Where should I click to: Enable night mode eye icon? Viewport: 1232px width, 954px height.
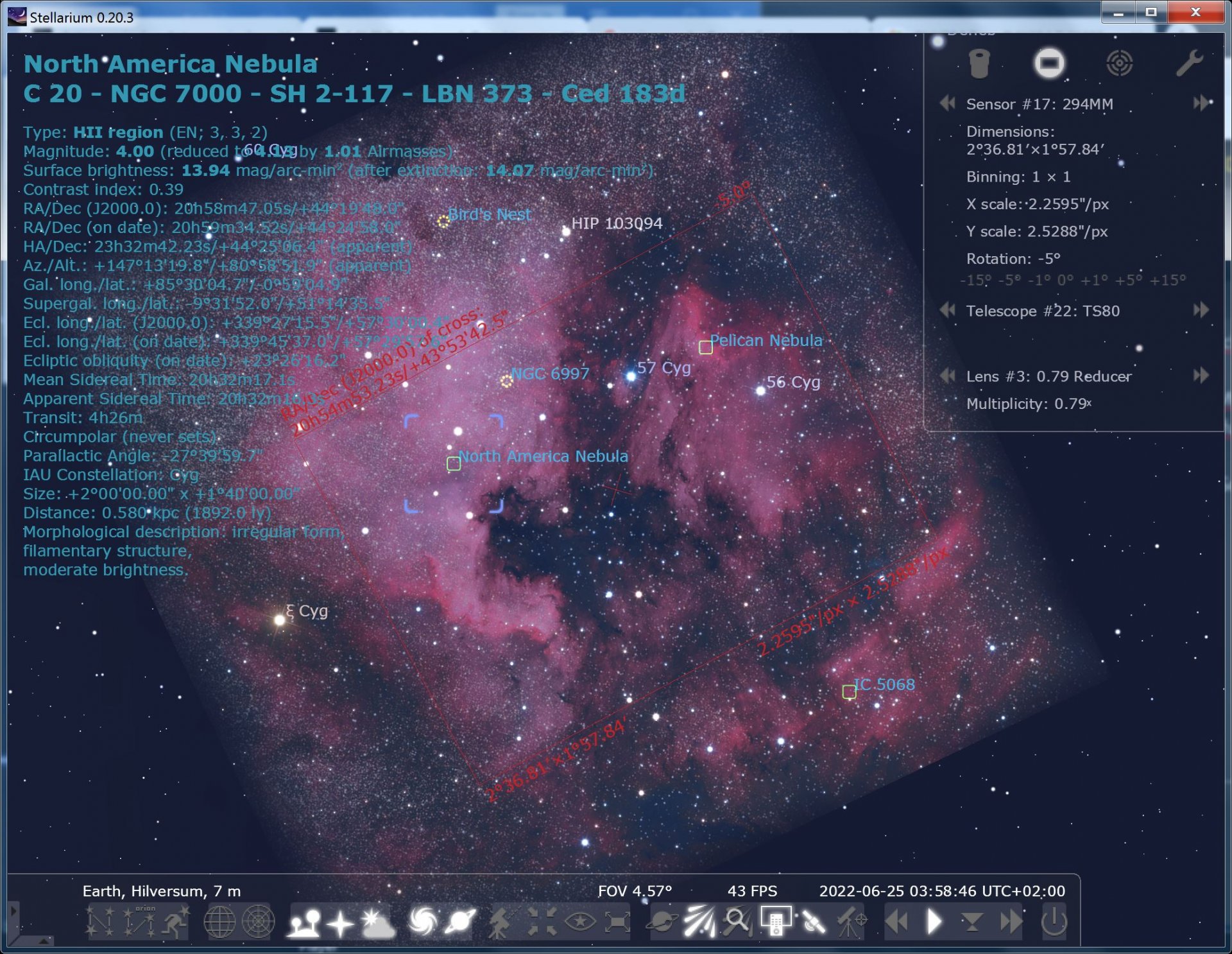(580, 922)
